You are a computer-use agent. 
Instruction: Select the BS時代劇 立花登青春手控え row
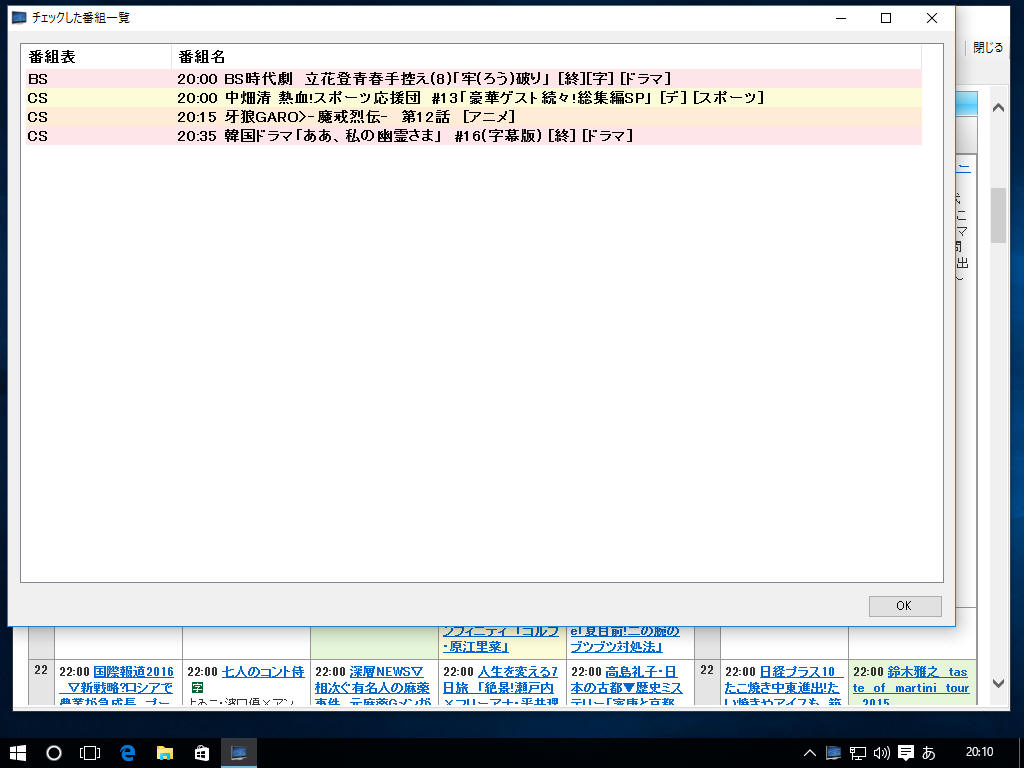click(473, 79)
